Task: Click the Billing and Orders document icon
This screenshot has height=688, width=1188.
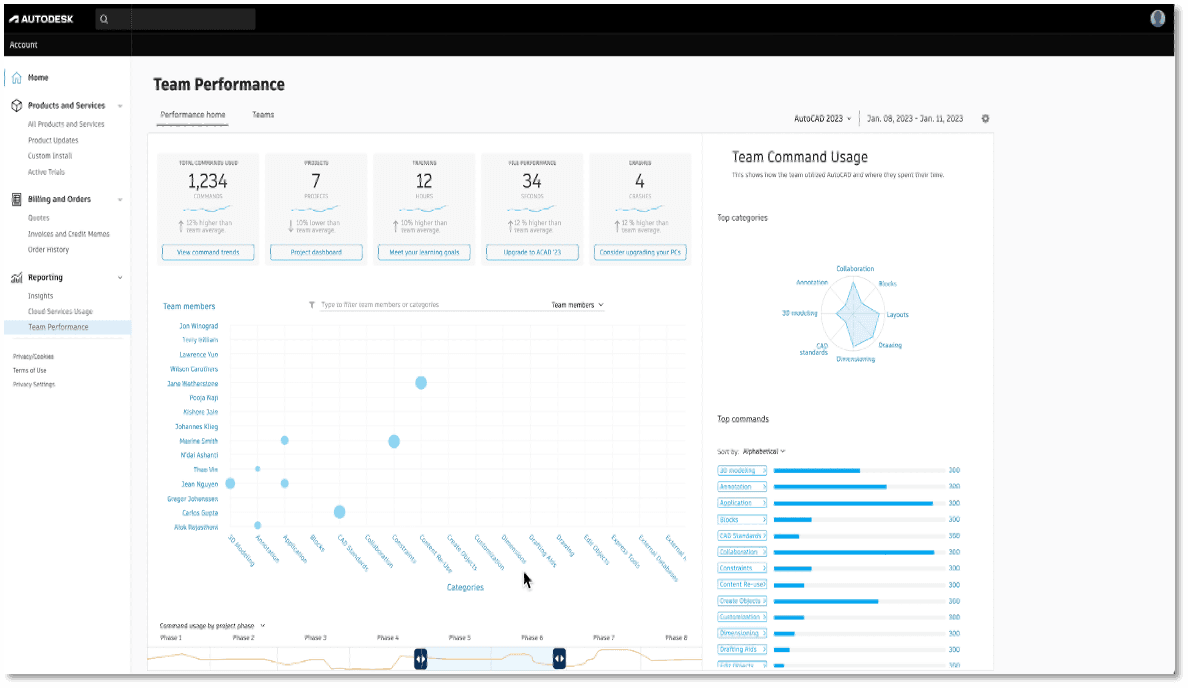Action: pos(17,200)
